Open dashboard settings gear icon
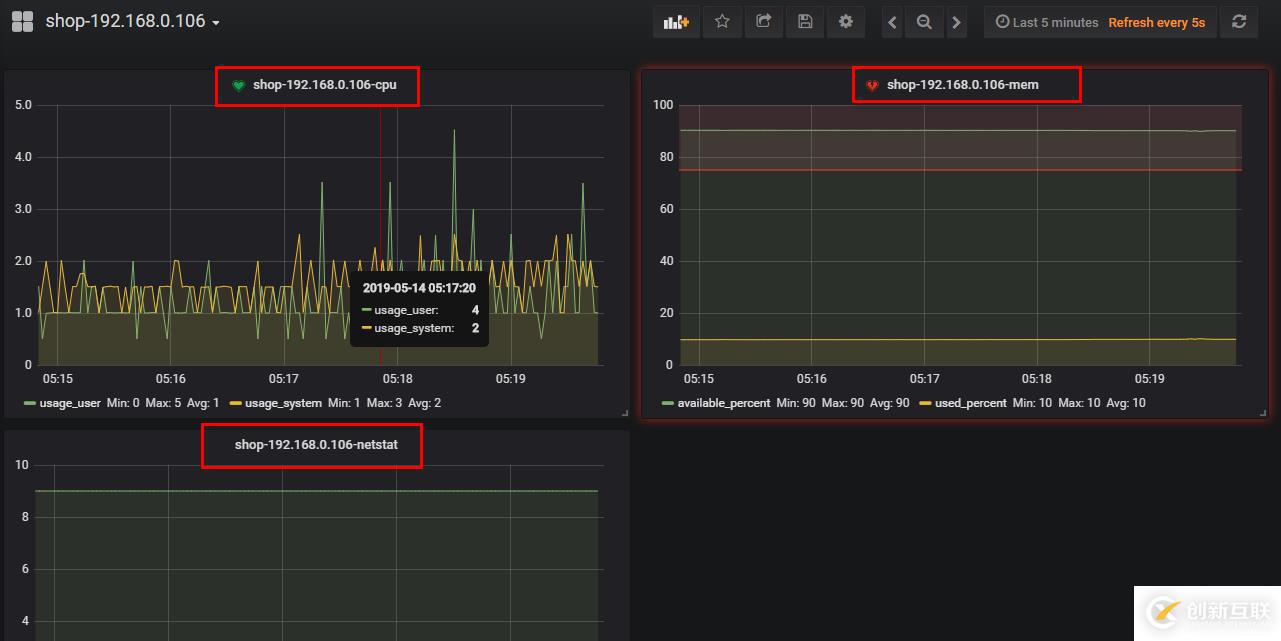This screenshot has height=641, width=1281. pyautogui.click(x=846, y=21)
